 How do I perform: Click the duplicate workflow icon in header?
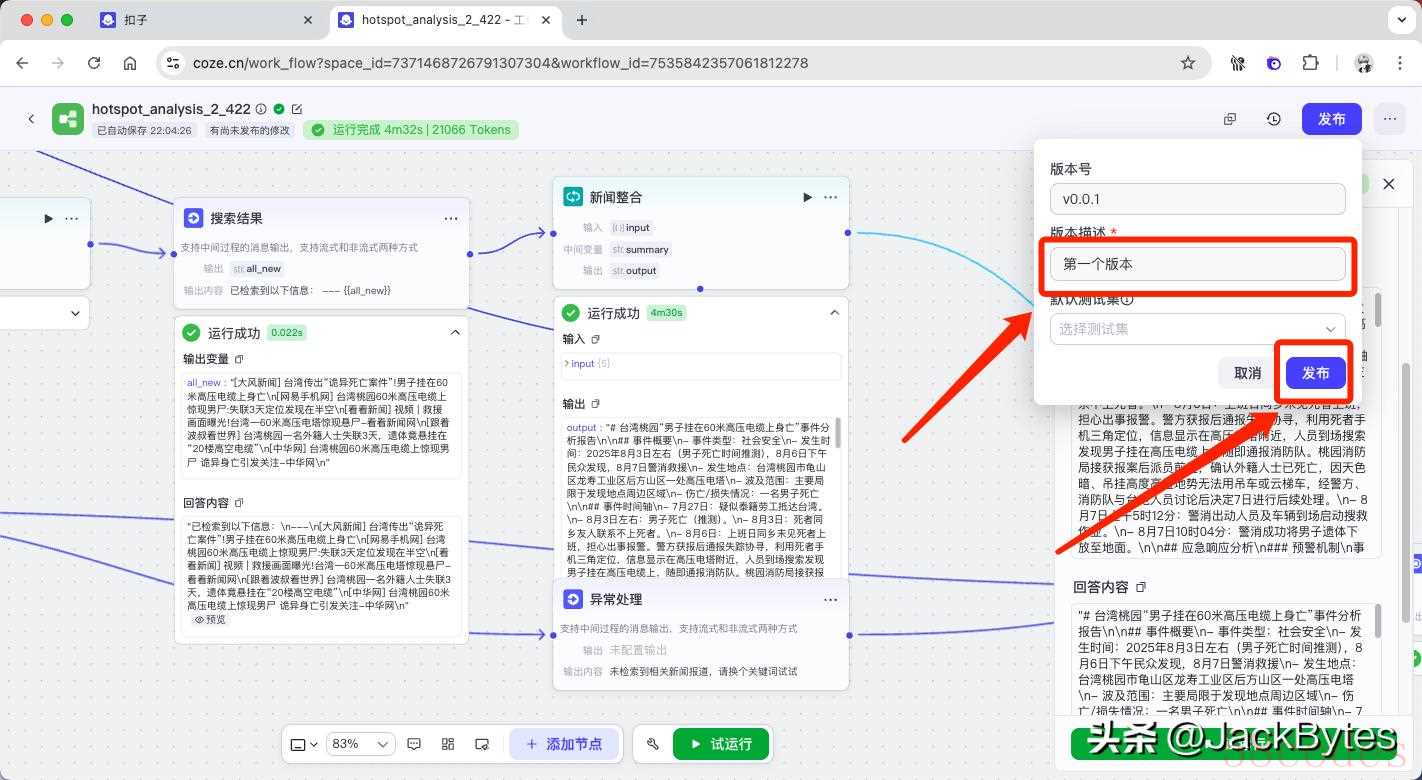tap(1230, 119)
